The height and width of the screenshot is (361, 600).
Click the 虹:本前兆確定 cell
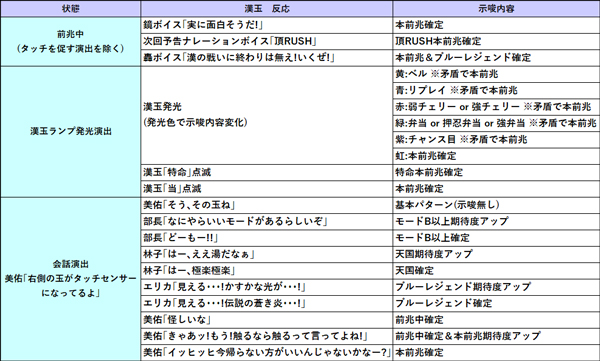click(496, 156)
